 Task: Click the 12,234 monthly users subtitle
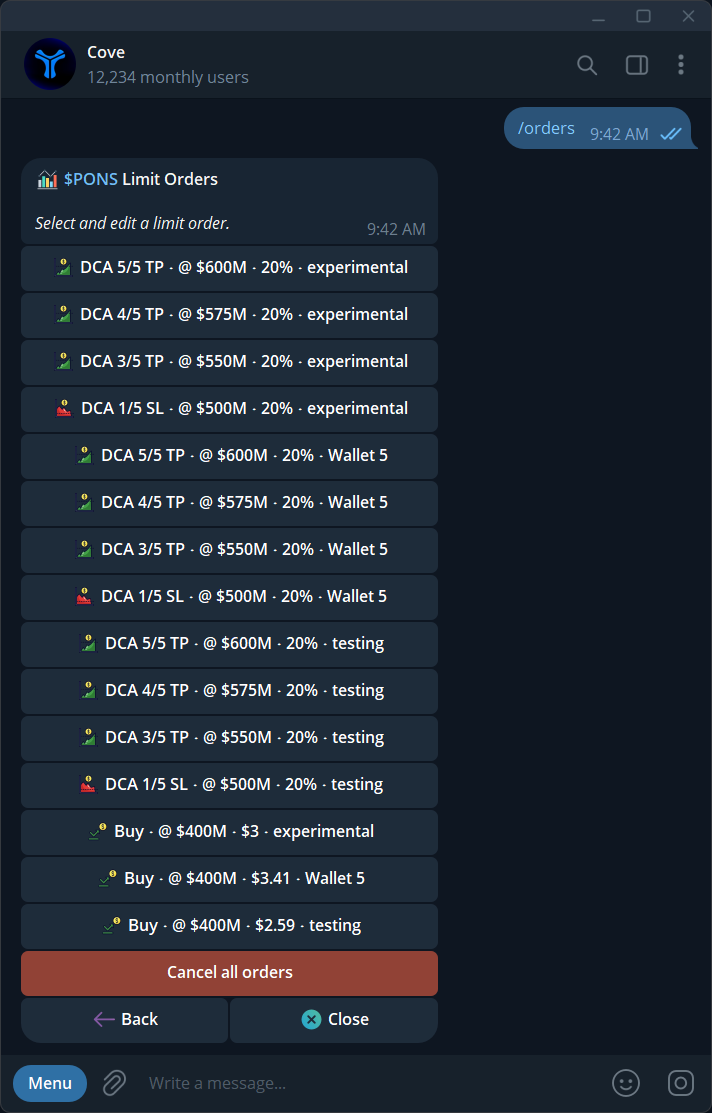[168, 77]
